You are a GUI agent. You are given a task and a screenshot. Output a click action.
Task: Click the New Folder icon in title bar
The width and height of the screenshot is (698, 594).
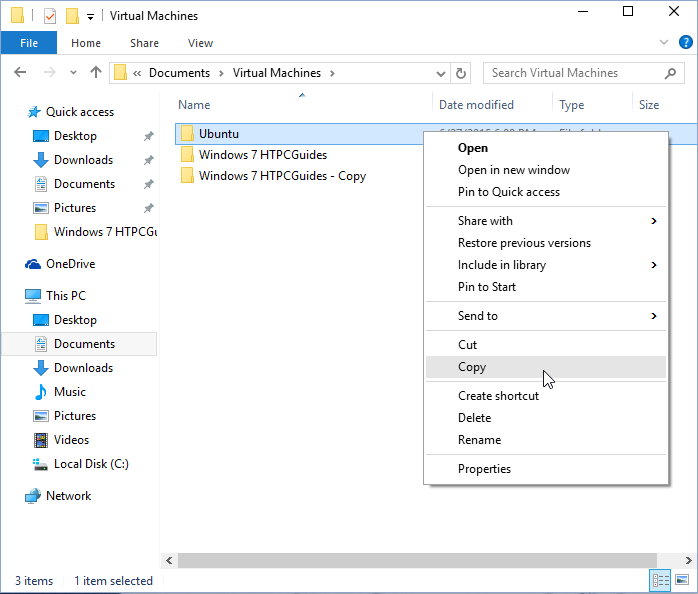coord(72,16)
